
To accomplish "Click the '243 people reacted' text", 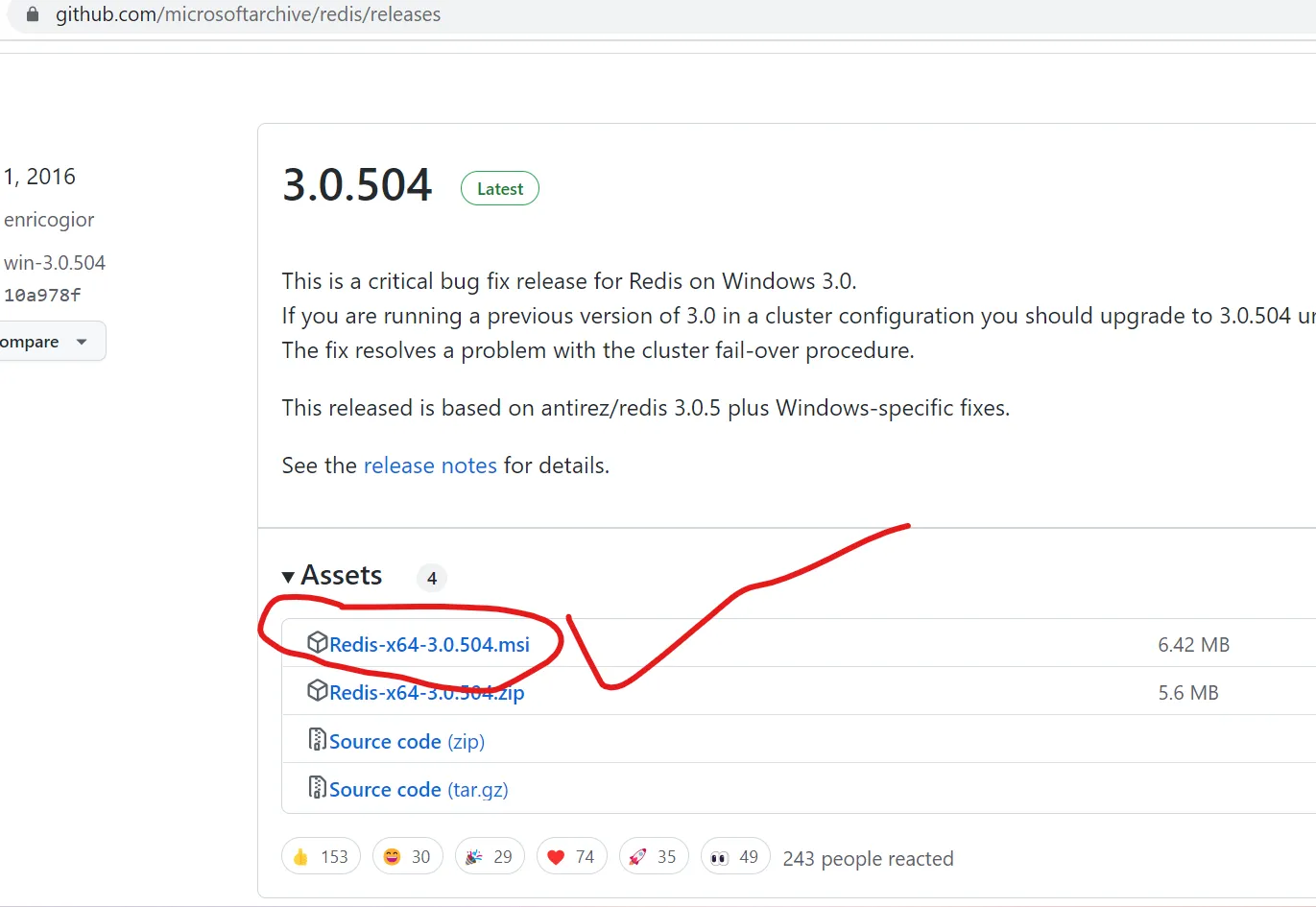I will tap(868, 859).
